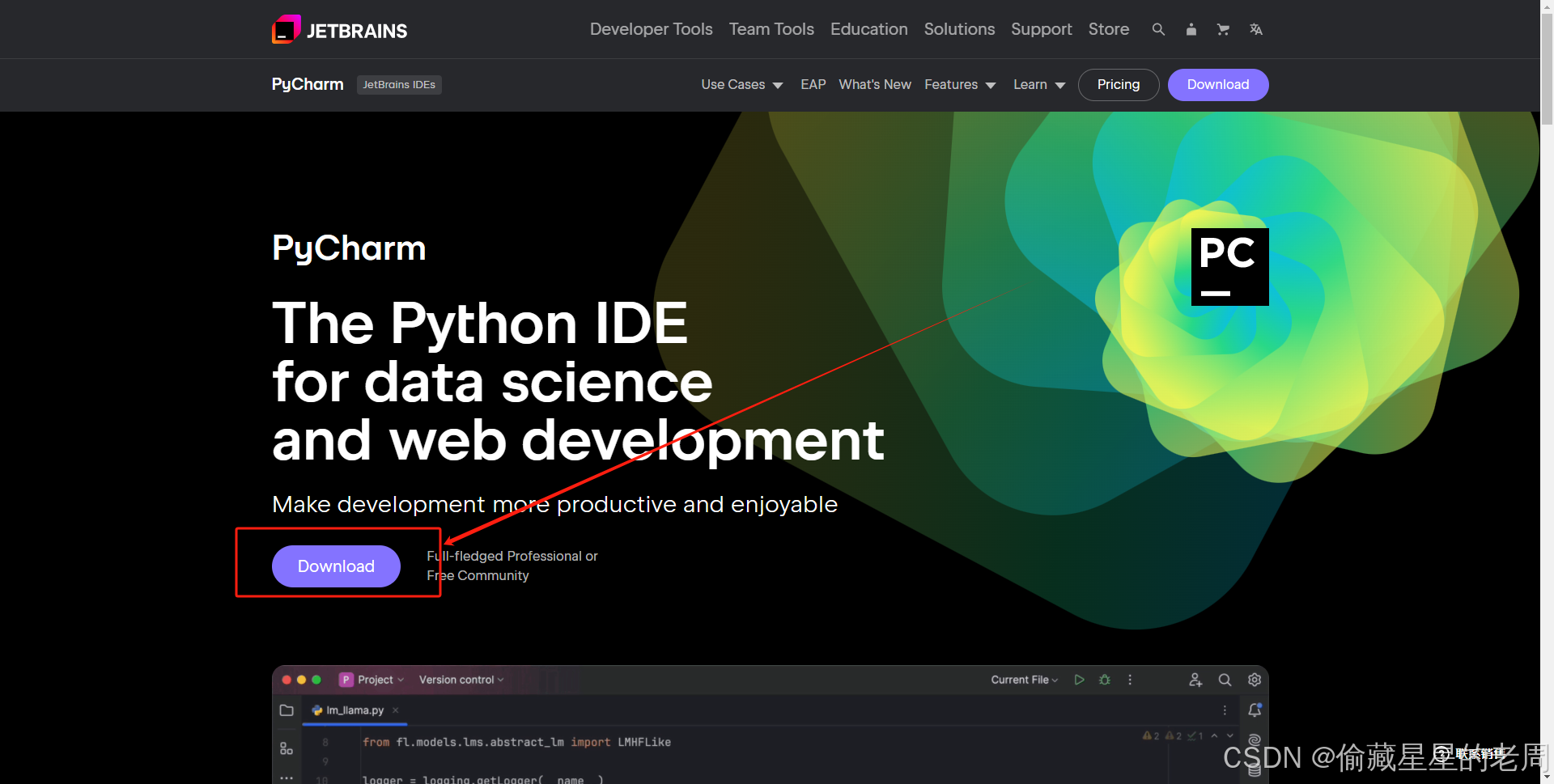Click the large hero Download button
Viewport: 1554px width, 784px height.
pyautogui.click(x=336, y=566)
